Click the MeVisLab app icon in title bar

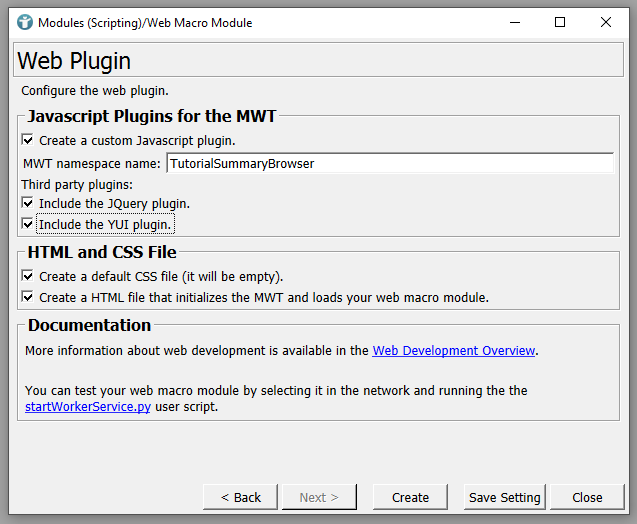(x=24, y=22)
